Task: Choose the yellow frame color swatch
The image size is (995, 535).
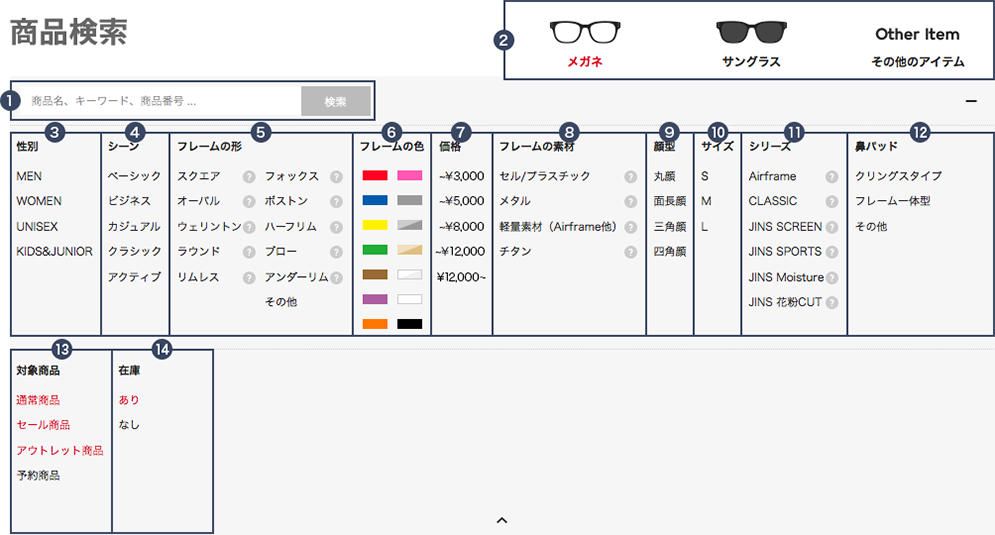Action: [375, 225]
